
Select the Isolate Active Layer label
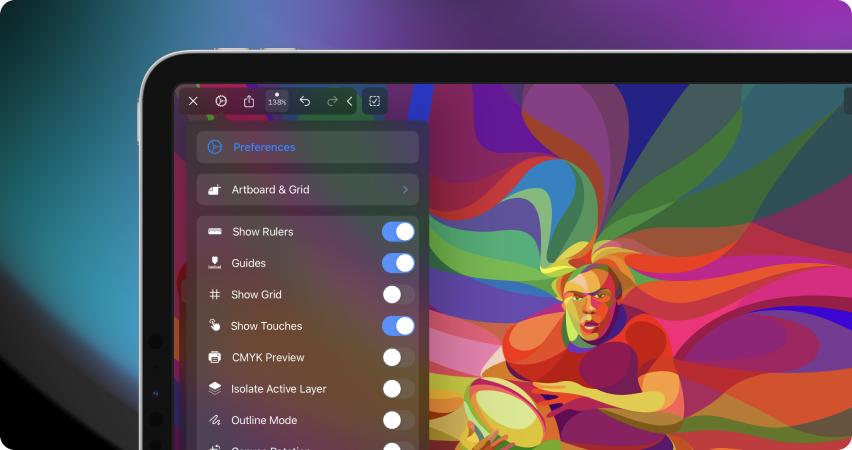tap(278, 389)
